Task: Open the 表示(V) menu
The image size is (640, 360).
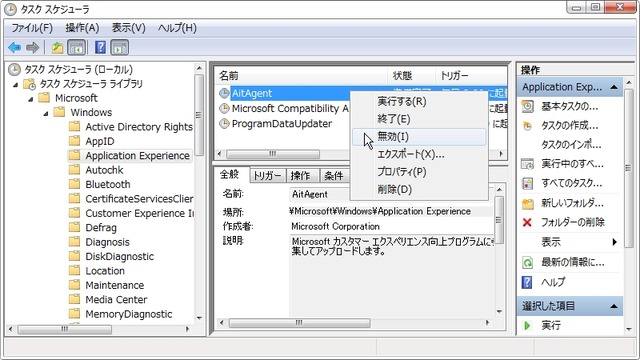Action: coord(129,28)
